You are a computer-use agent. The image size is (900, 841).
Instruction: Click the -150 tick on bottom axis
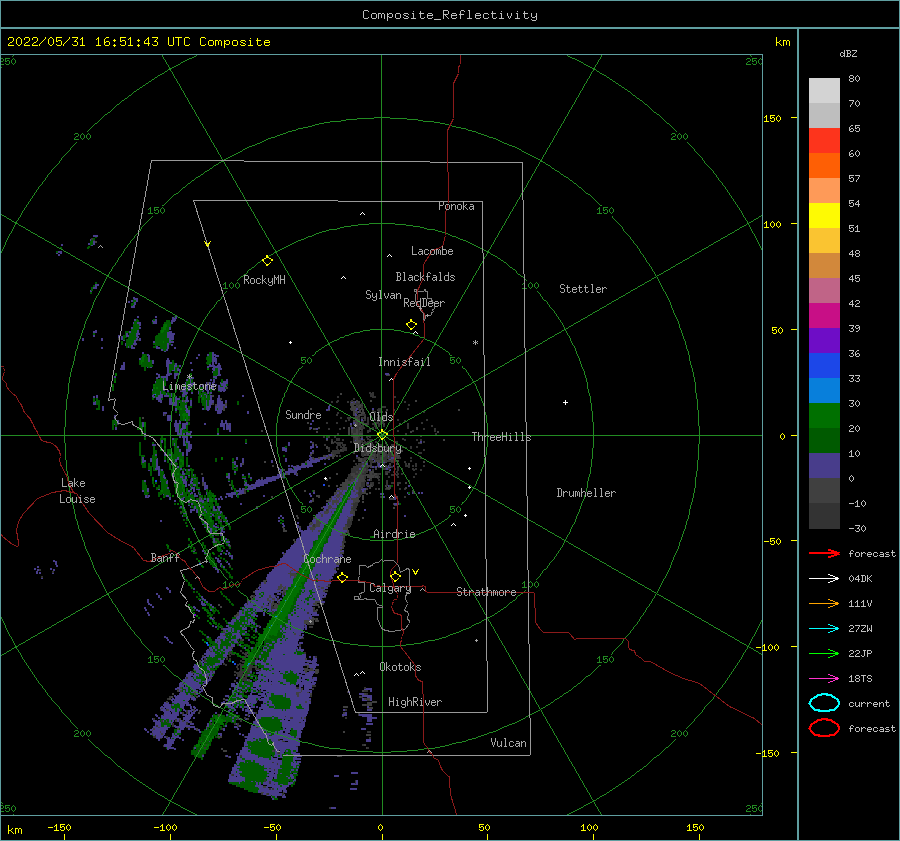[x=59, y=827]
